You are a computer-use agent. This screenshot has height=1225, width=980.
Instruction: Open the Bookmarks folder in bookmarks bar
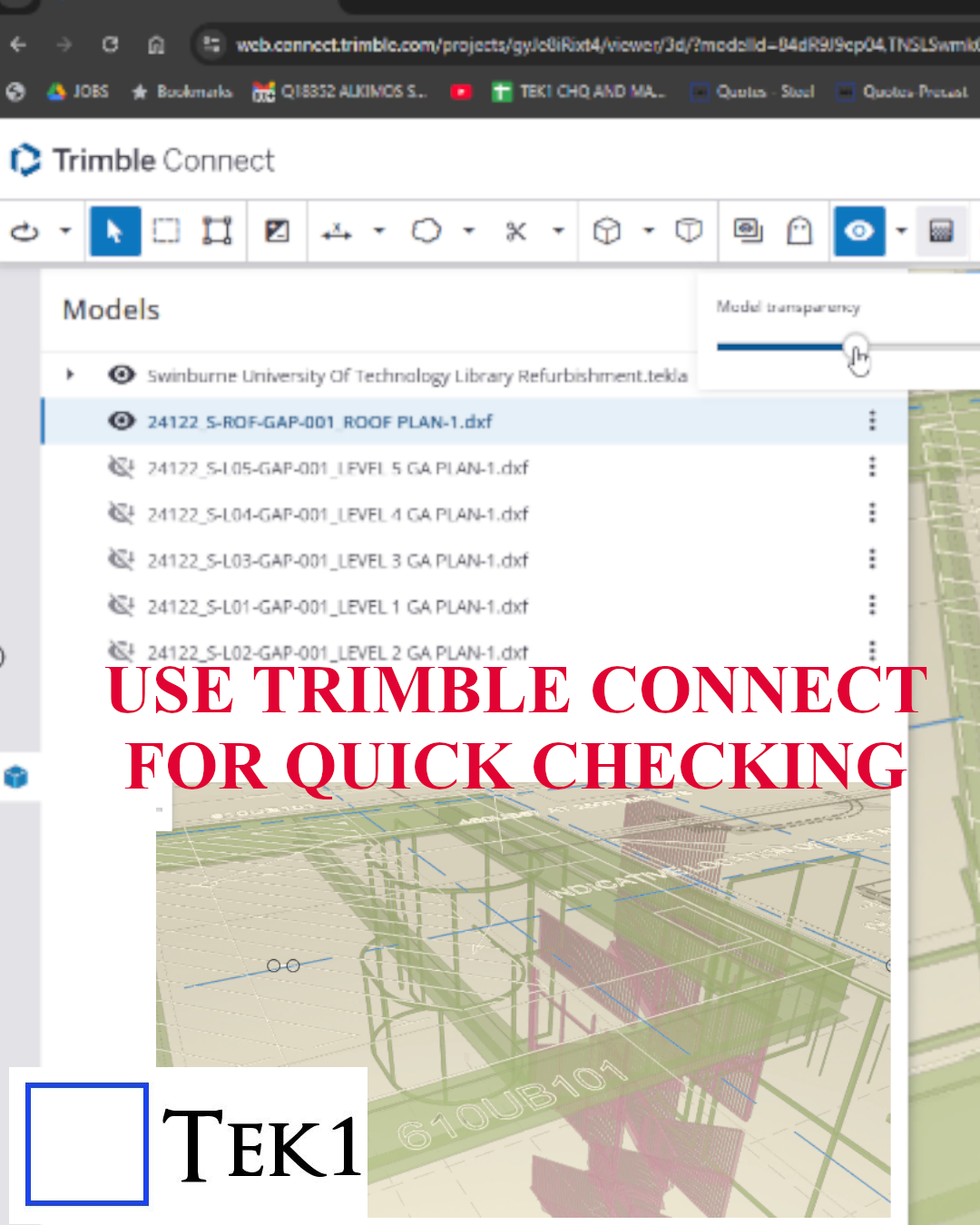(x=182, y=92)
